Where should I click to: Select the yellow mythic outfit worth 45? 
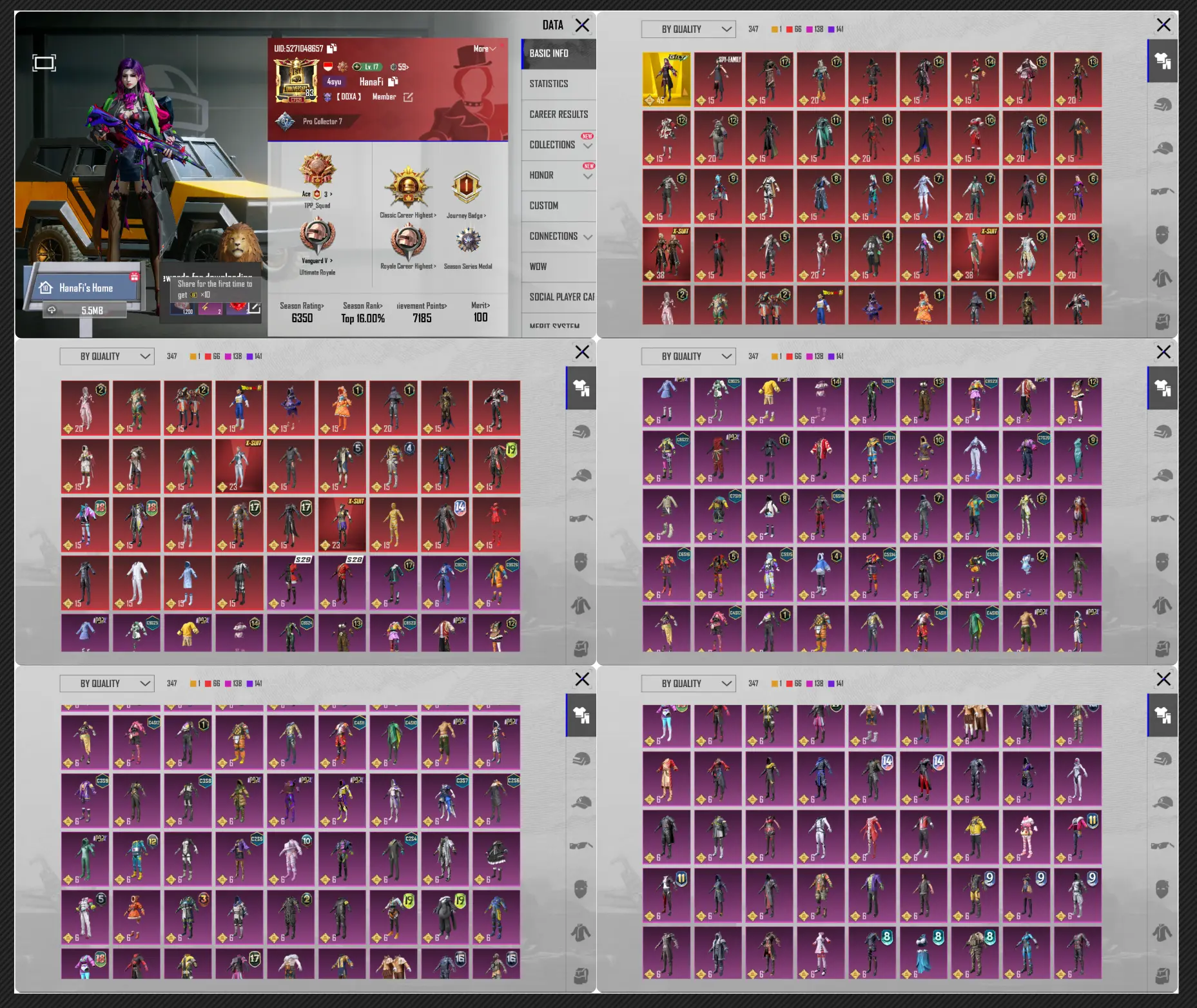(x=667, y=79)
